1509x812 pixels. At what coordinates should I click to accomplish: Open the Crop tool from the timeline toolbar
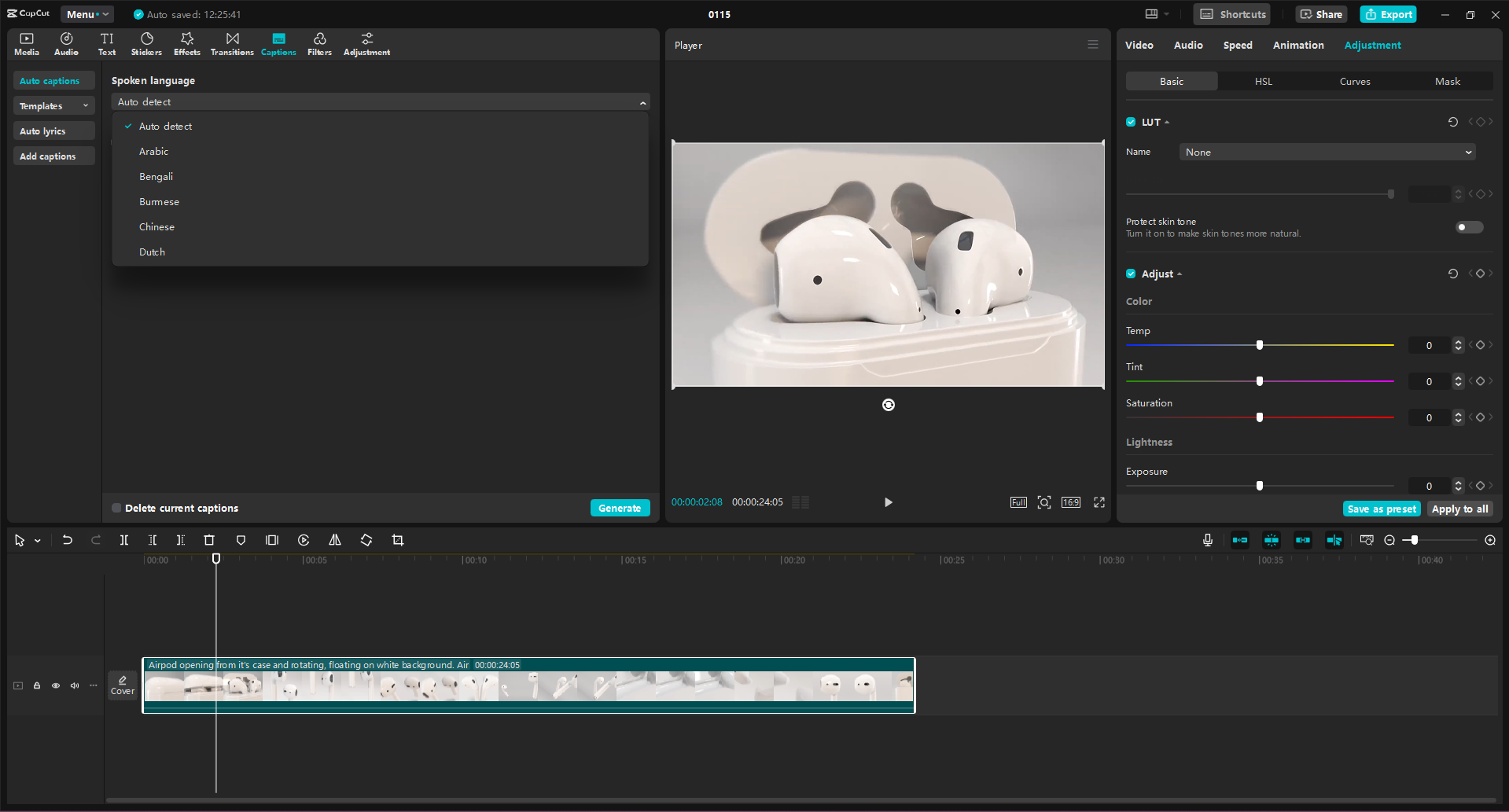point(398,540)
